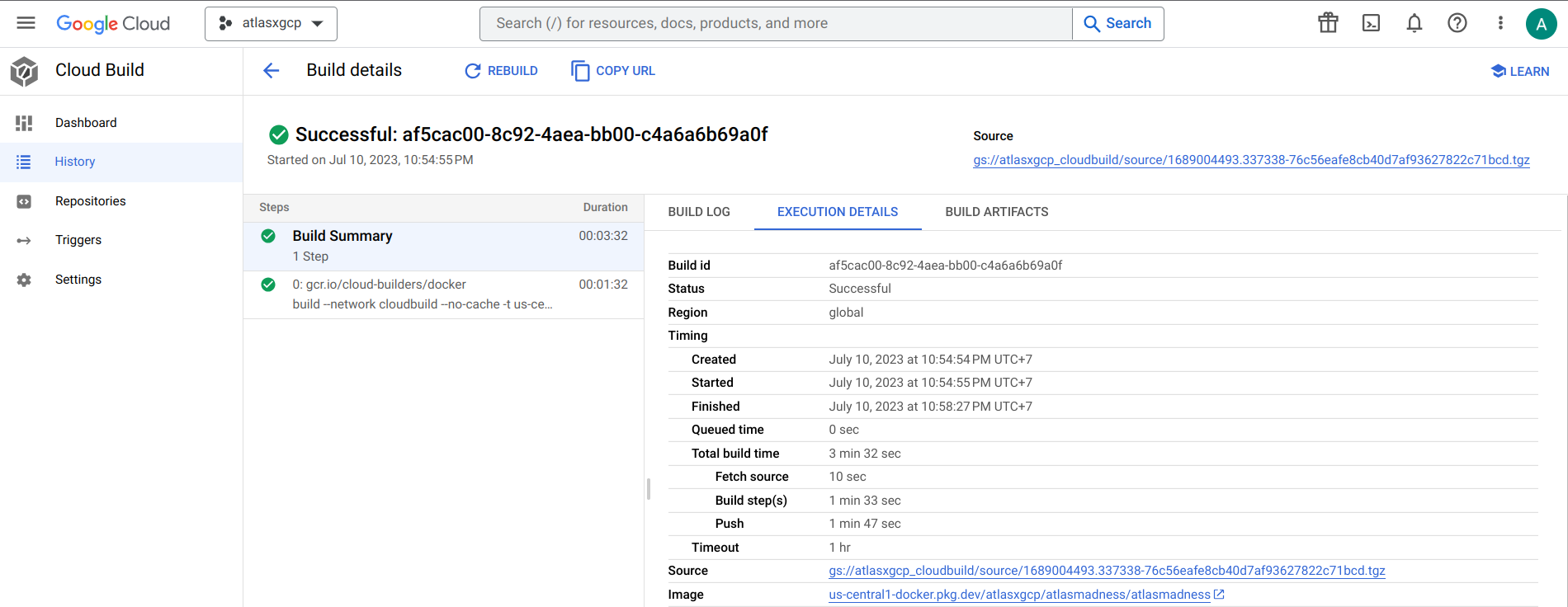The image size is (1568, 607).
Task: Click the Started timestamp in the details table
Action: point(930,383)
